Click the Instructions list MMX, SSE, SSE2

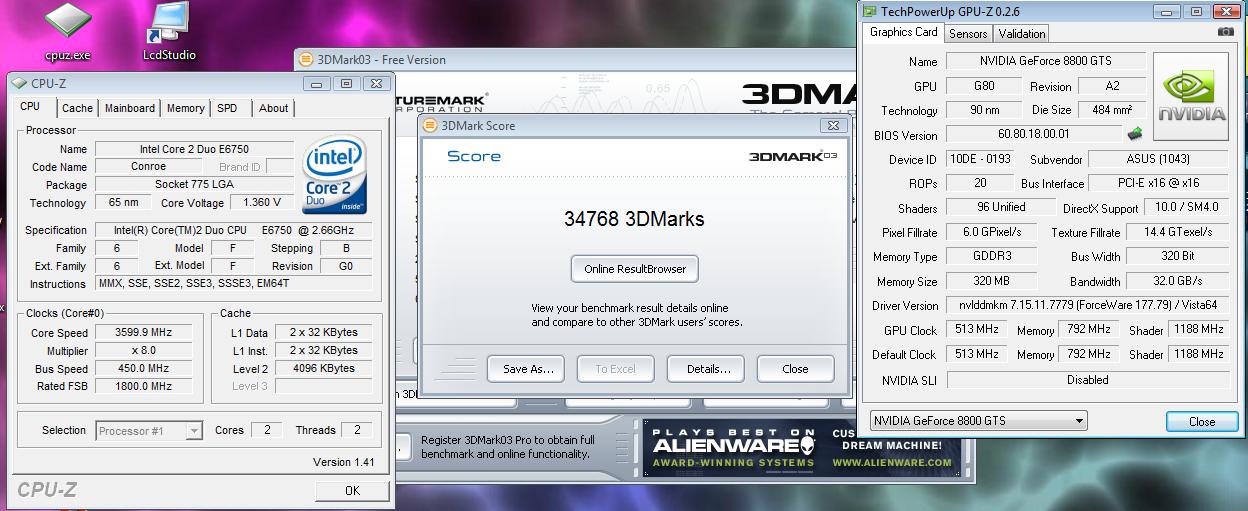click(232, 284)
